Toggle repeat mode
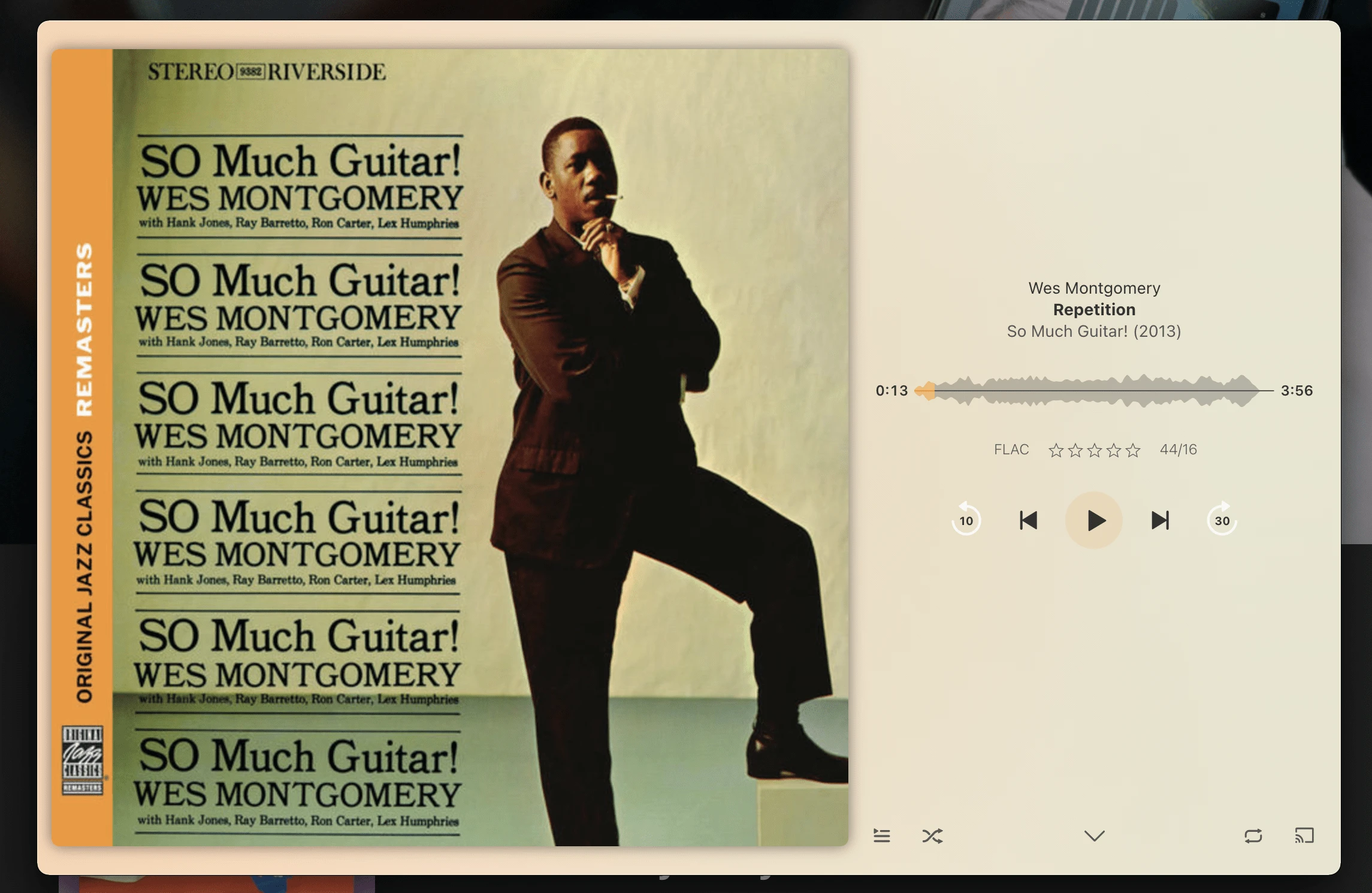1372x893 pixels. tap(1253, 835)
